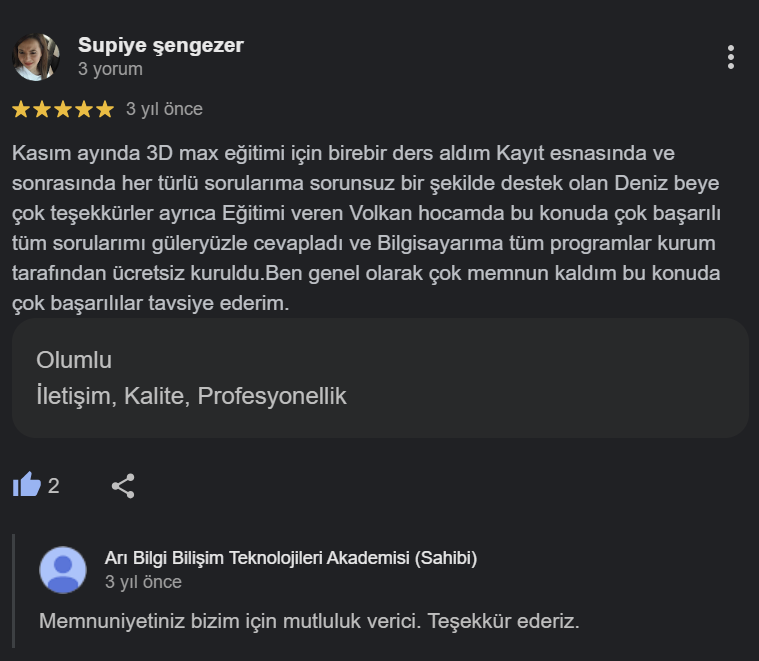The image size is (759, 661).
Task: Click the owner reply "Memnuniyetiniz bizim için" text
Action: (309, 620)
